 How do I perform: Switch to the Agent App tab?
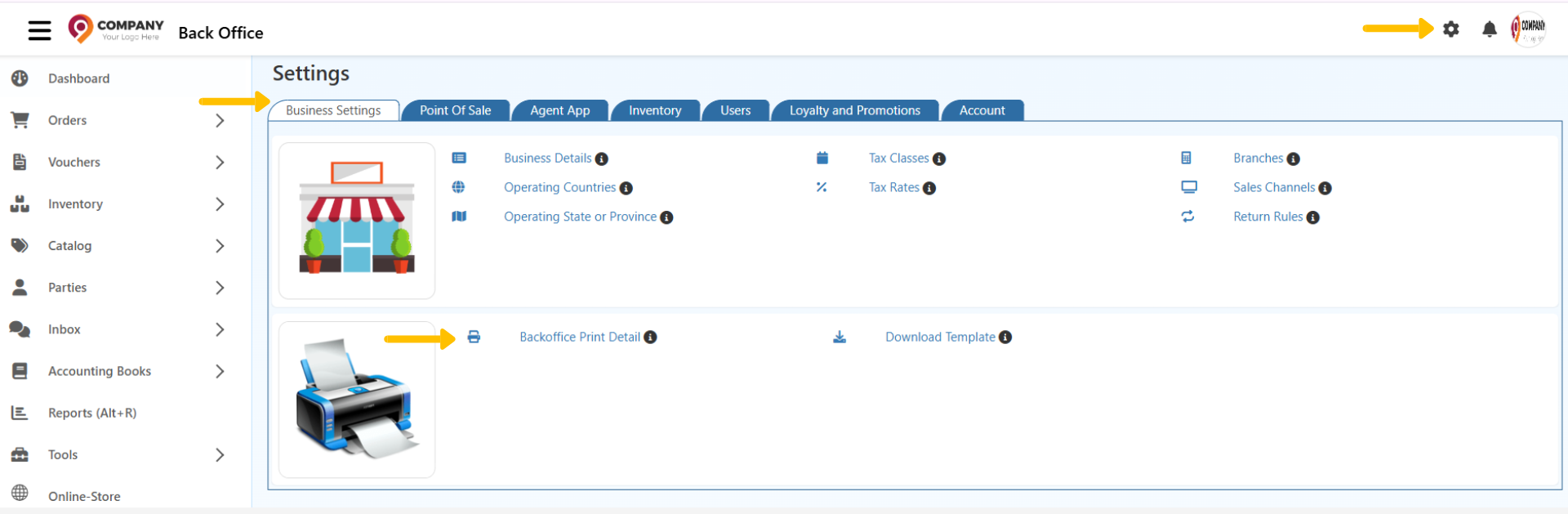click(559, 110)
